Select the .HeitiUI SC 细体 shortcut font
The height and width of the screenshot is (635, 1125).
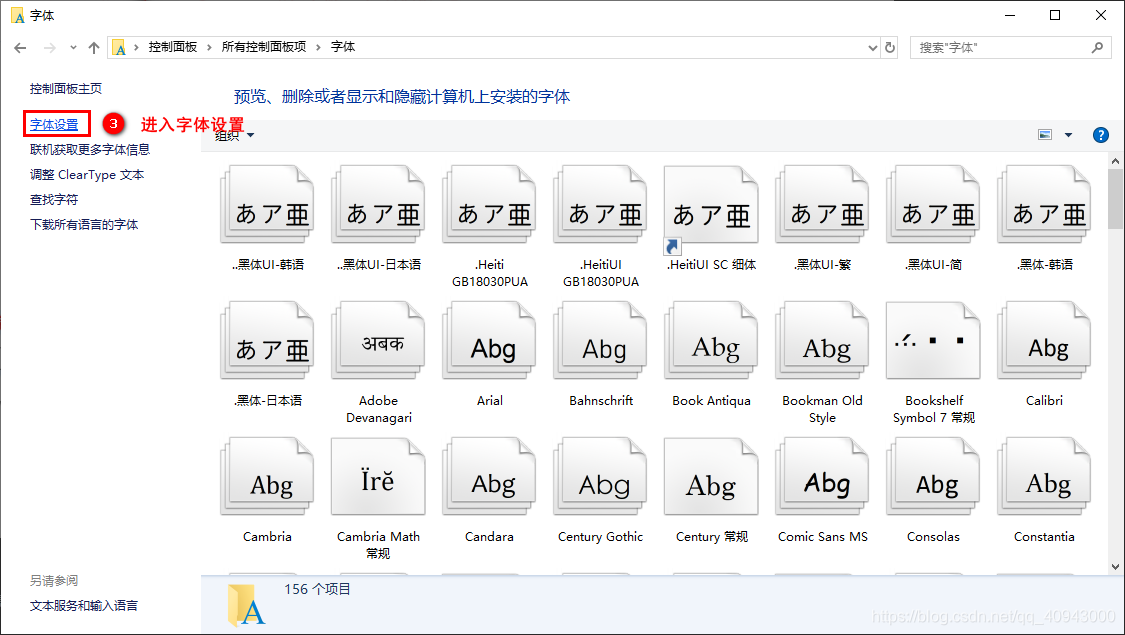(711, 210)
